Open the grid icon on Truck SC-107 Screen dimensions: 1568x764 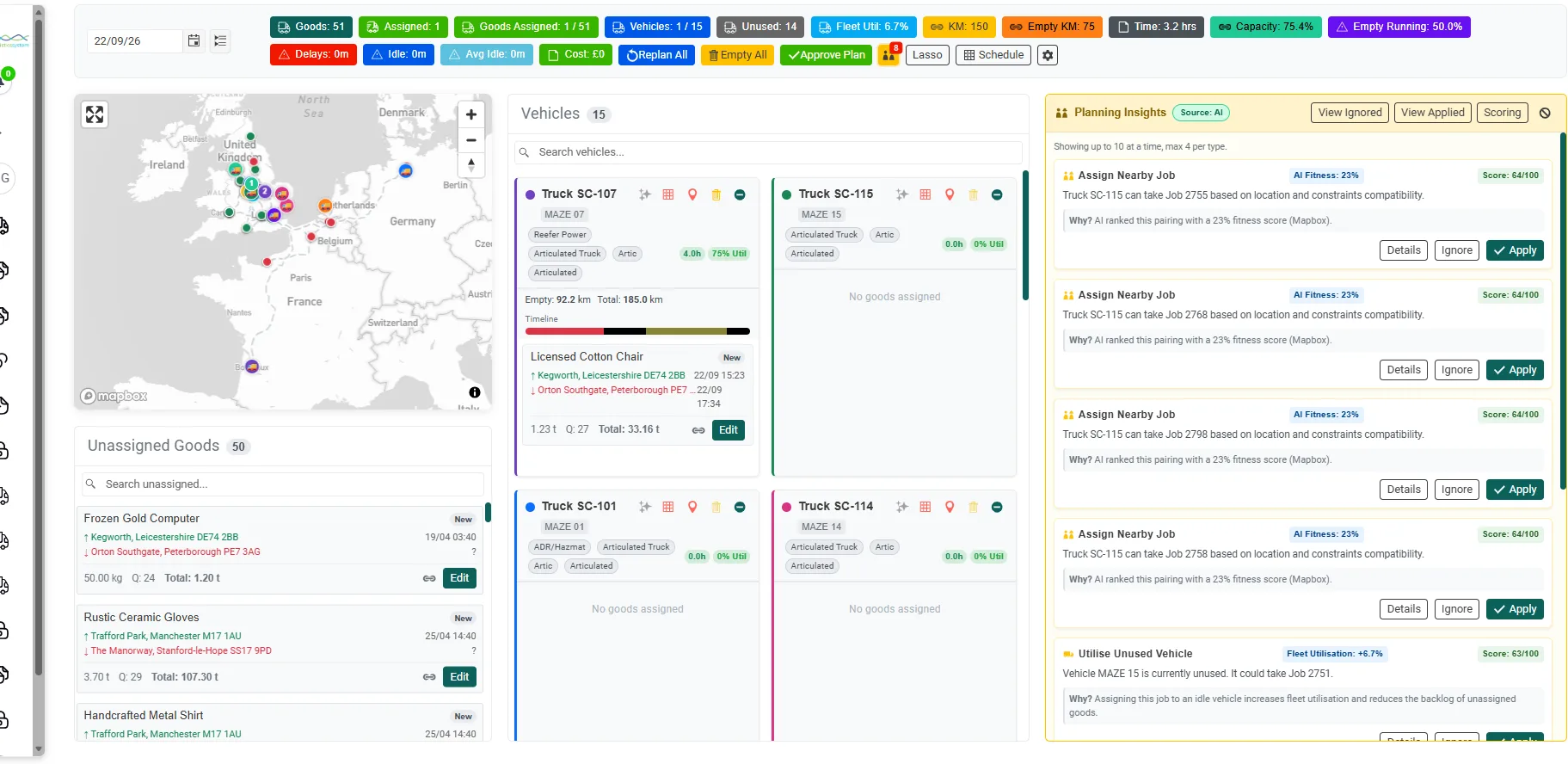point(668,194)
